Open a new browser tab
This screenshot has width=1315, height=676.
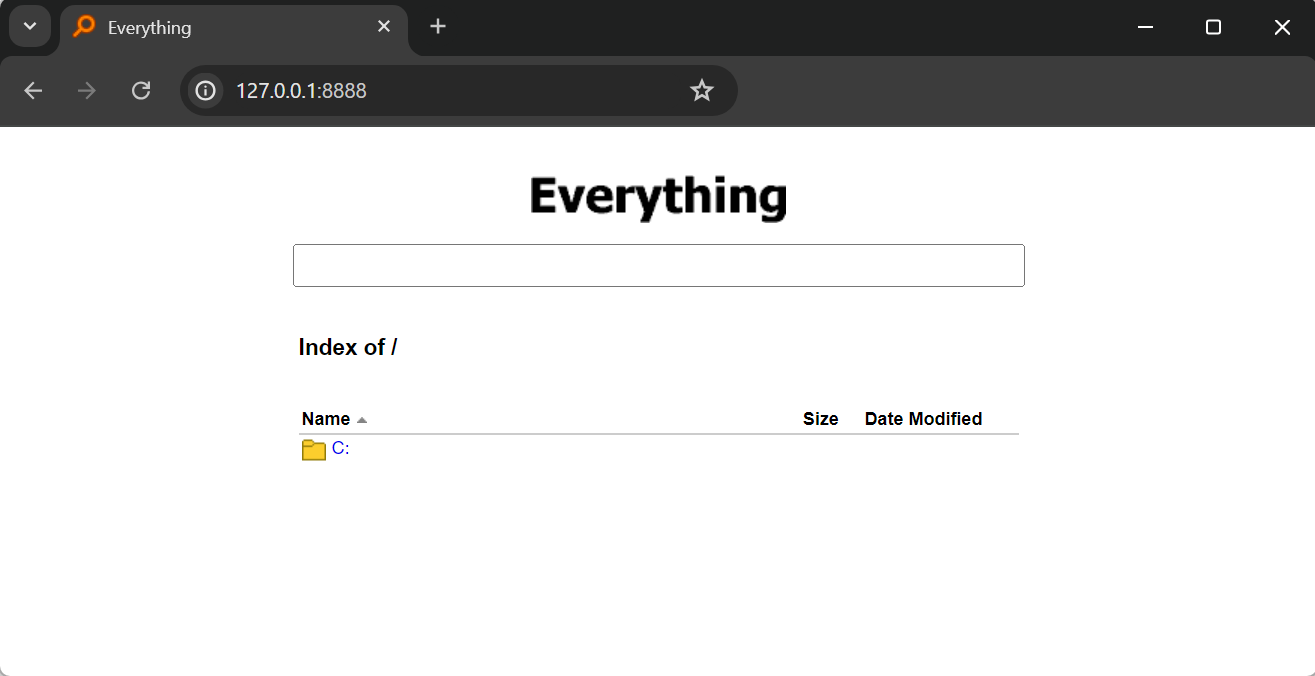[x=437, y=27]
